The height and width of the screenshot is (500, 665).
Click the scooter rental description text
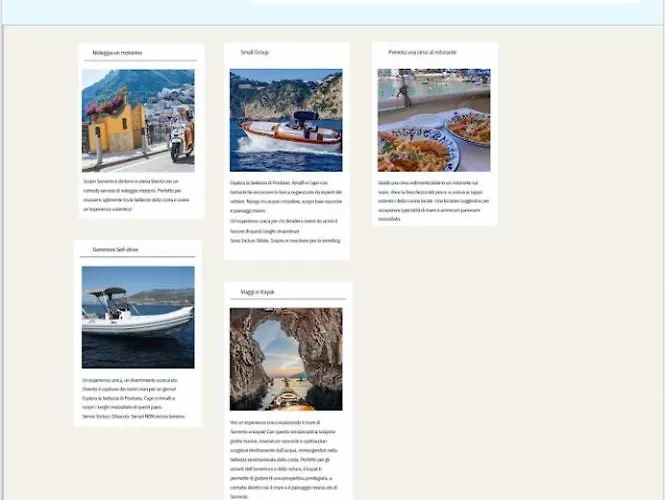136,194
